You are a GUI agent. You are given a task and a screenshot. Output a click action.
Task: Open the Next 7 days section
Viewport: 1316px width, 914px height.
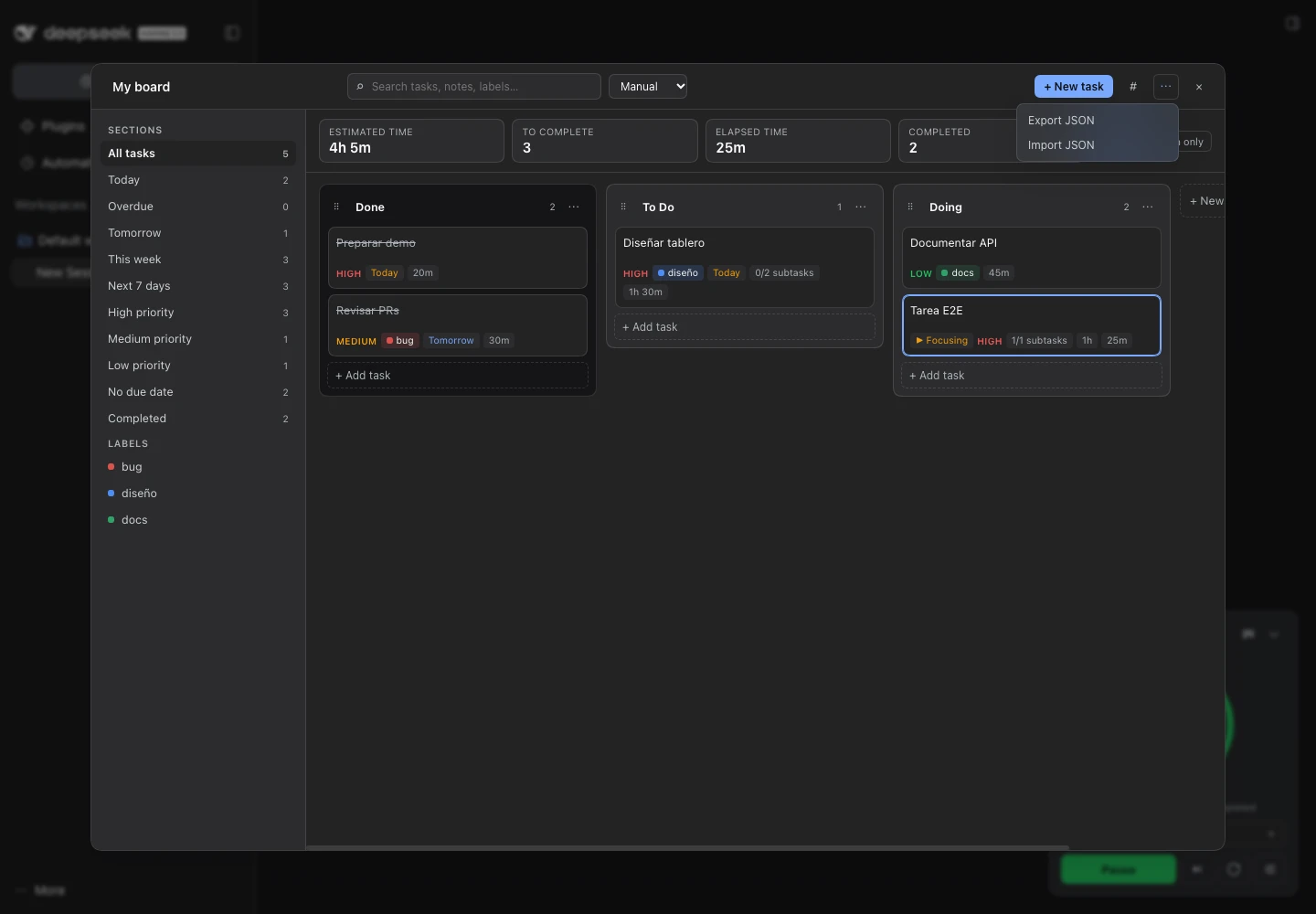point(198,286)
